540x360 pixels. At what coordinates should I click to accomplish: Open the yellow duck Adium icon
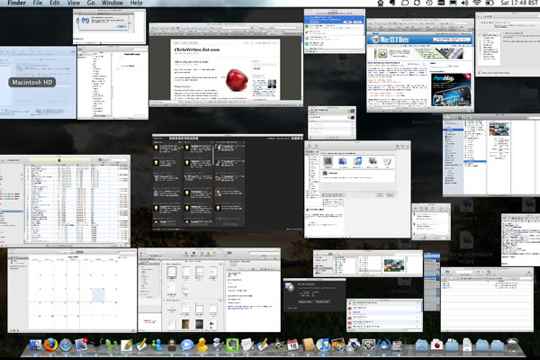click(202, 345)
